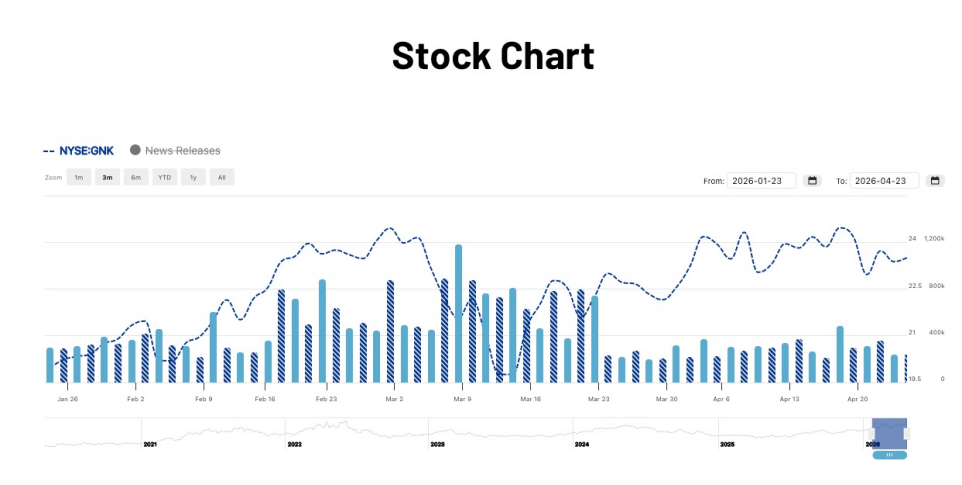This screenshot has height=485, width=962.
Task: Click the navigator scrollbar handle
Action: click(x=889, y=455)
